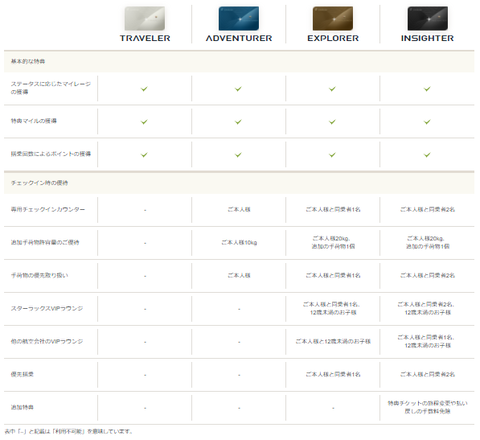Click ADVENTURER checkmark in 特典マイルの獲得 row

pyautogui.click(x=238, y=122)
